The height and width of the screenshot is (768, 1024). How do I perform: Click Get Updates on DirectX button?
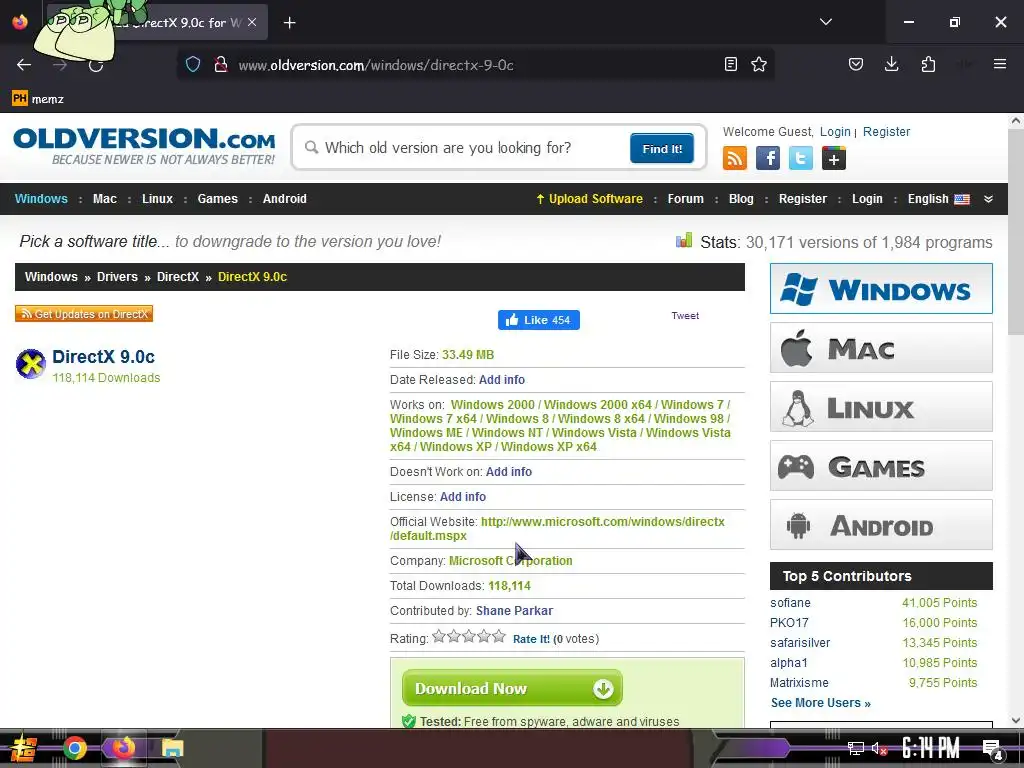click(x=84, y=314)
